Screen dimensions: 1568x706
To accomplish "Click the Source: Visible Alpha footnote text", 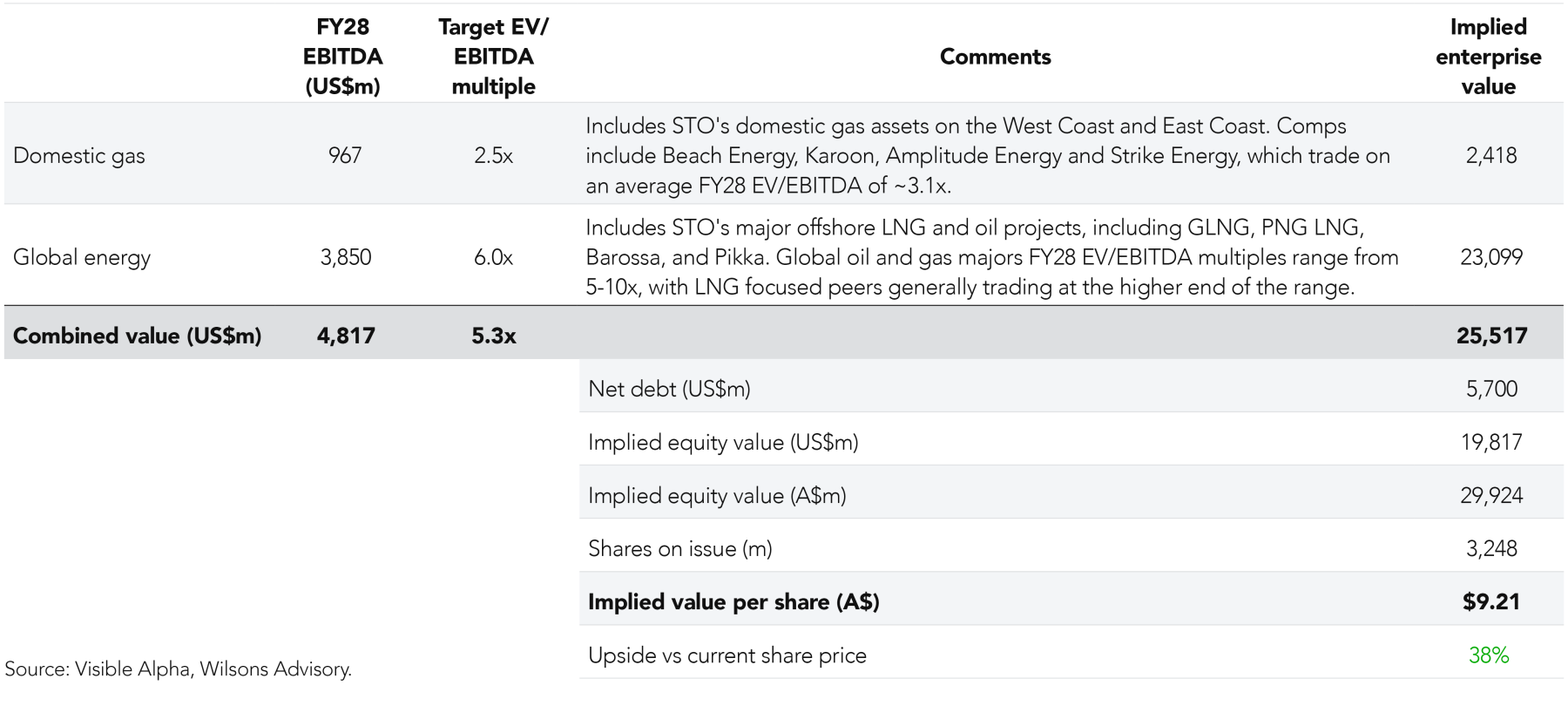I will (179, 669).
